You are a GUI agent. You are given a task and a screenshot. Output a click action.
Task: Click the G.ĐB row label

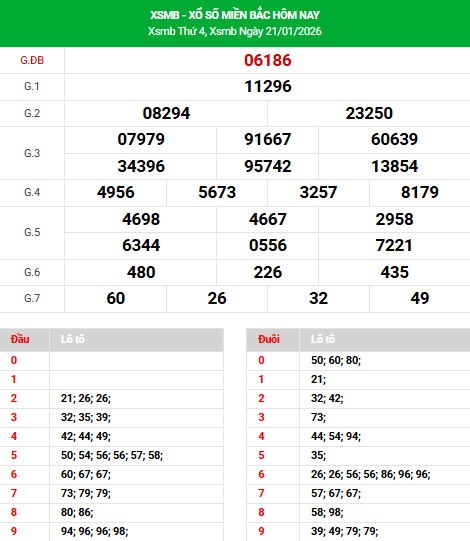pos(32,60)
